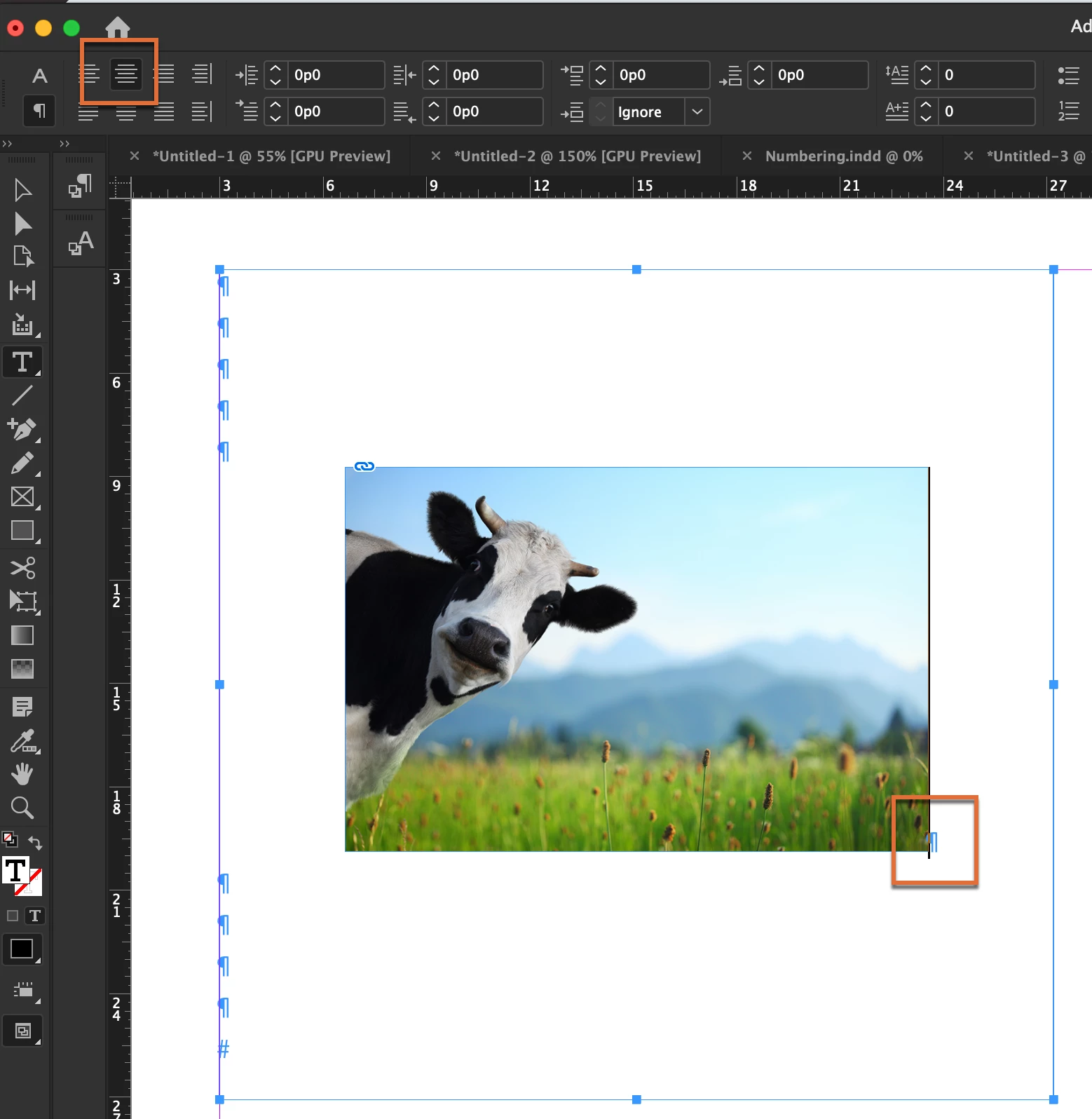
Task: Select the Gradient Feather tool
Action: click(22, 669)
